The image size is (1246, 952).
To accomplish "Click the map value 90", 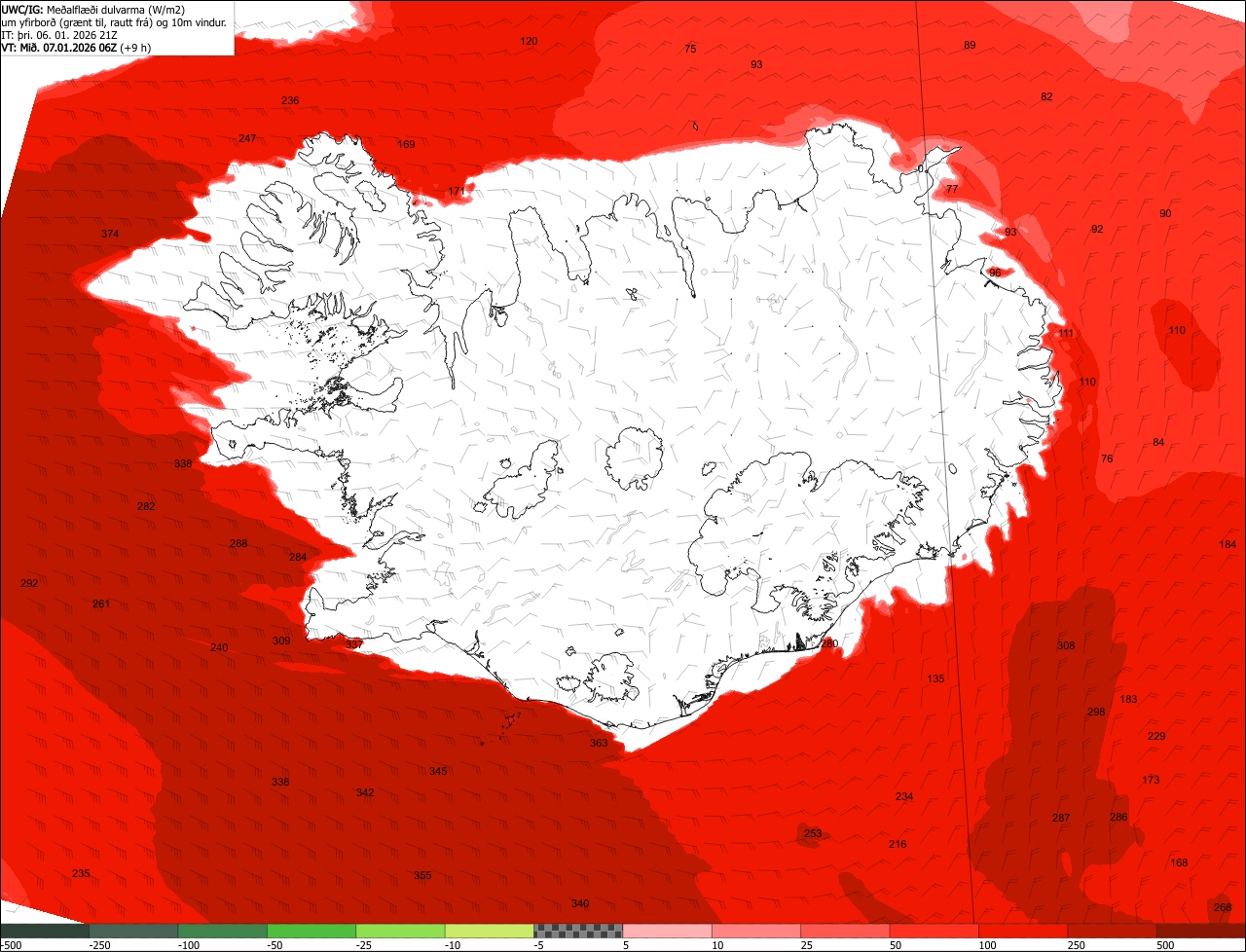I will 1165,213.
